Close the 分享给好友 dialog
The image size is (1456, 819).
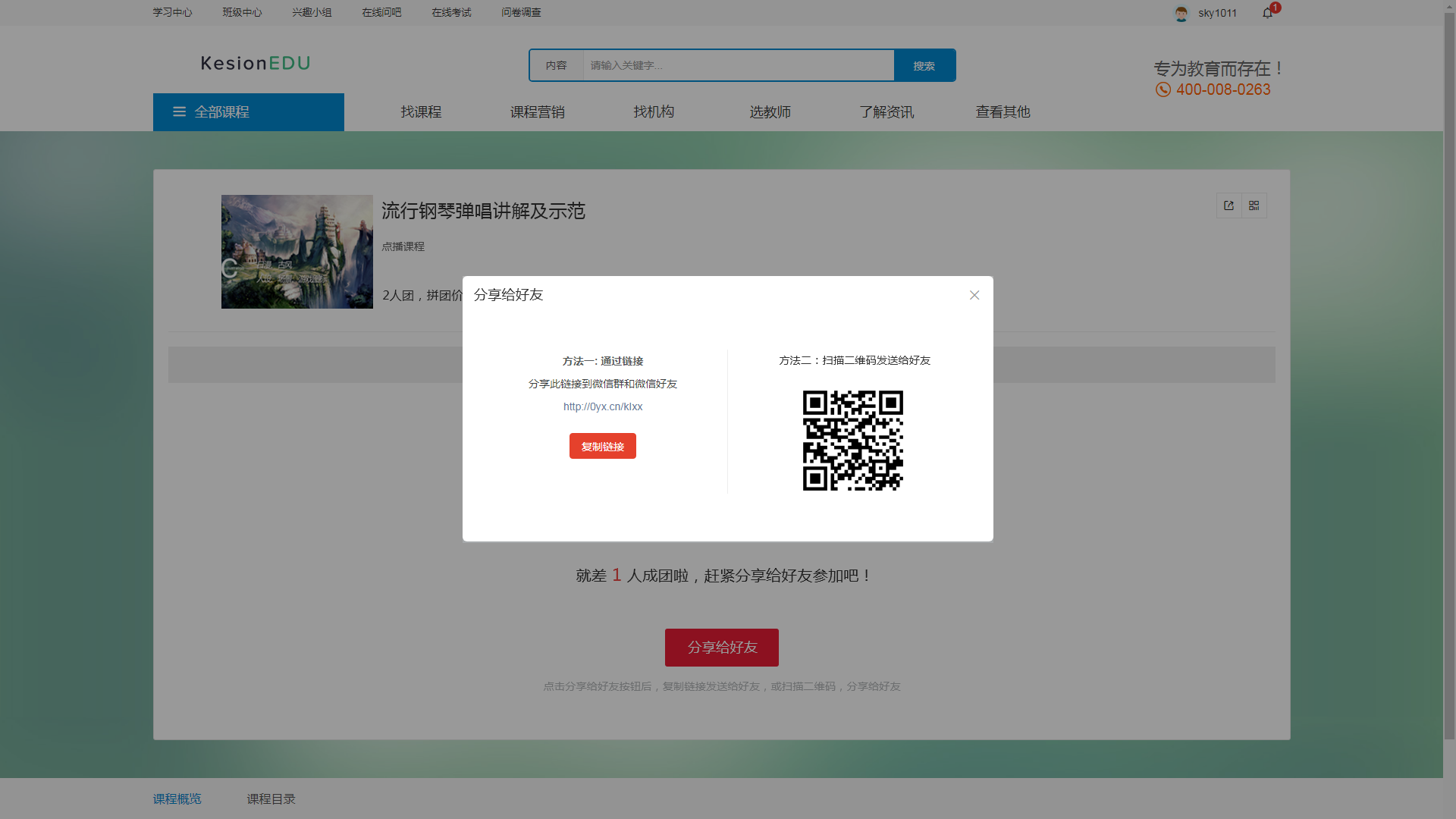(974, 295)
